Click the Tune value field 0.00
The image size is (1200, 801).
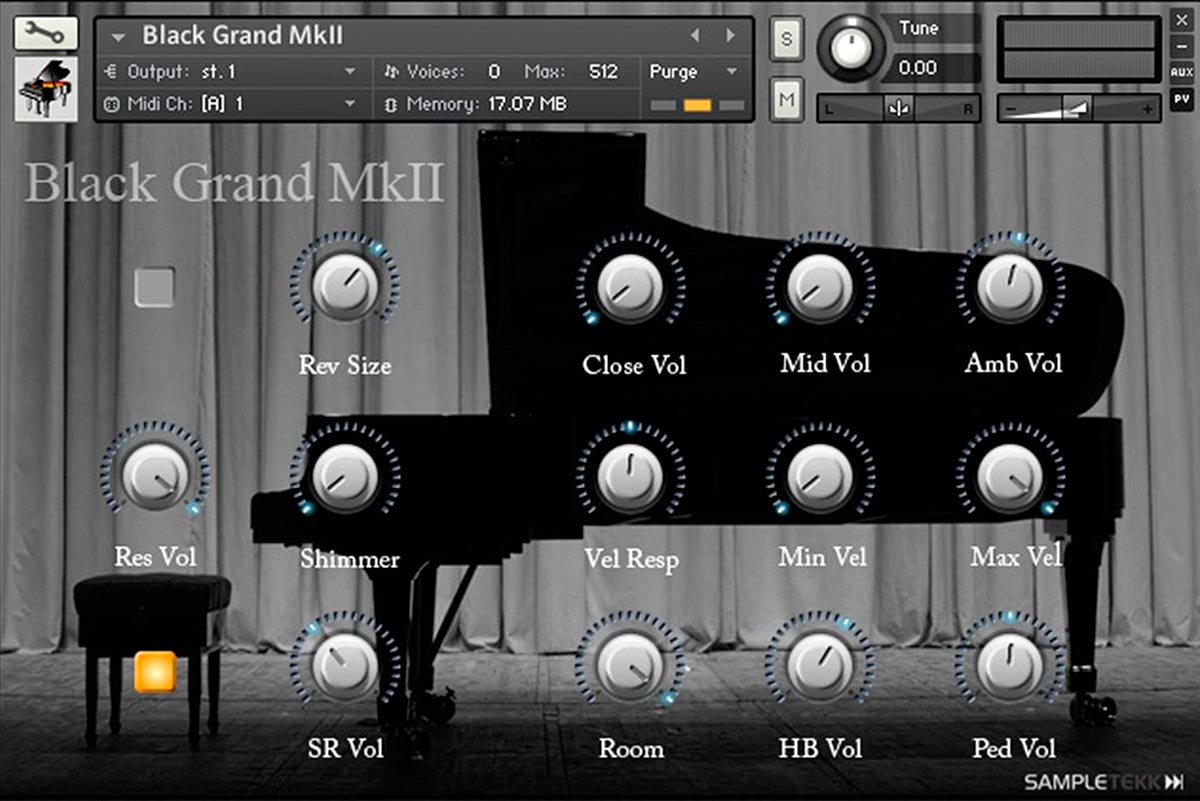pyautogui.click(x=918, y=68)
